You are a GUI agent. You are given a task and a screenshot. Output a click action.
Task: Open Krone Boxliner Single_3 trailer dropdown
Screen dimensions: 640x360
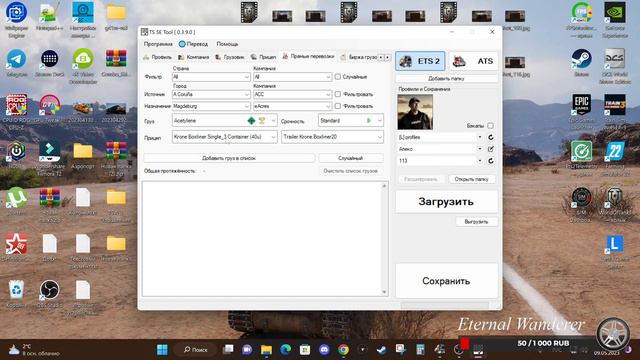coord(224,137)
